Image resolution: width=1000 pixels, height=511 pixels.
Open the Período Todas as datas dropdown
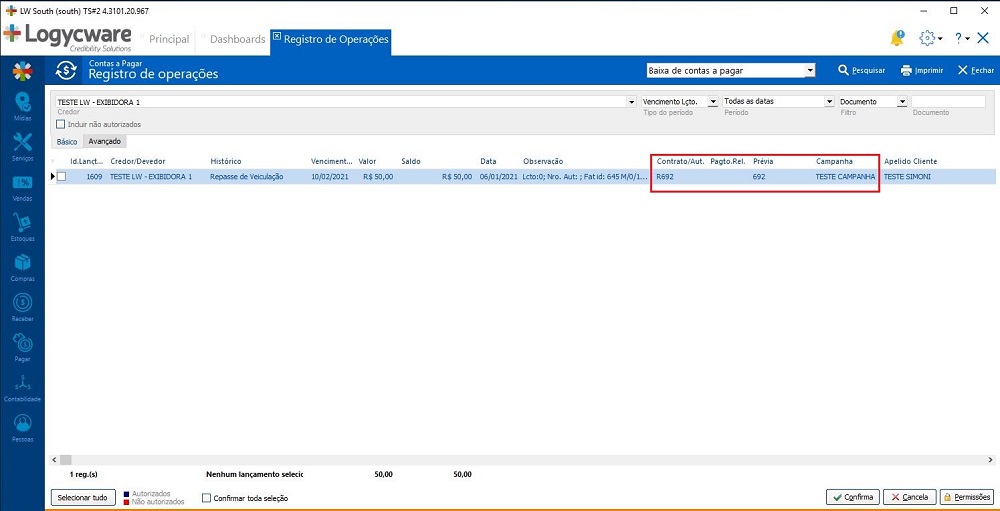(830, 101)
